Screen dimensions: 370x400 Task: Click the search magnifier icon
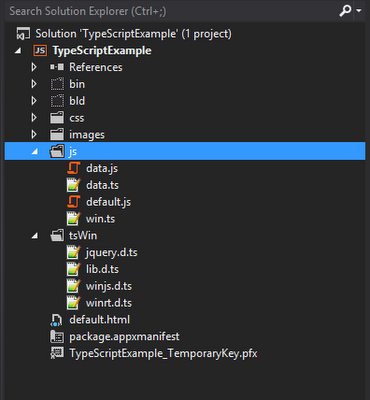click(x=345, y=11)
